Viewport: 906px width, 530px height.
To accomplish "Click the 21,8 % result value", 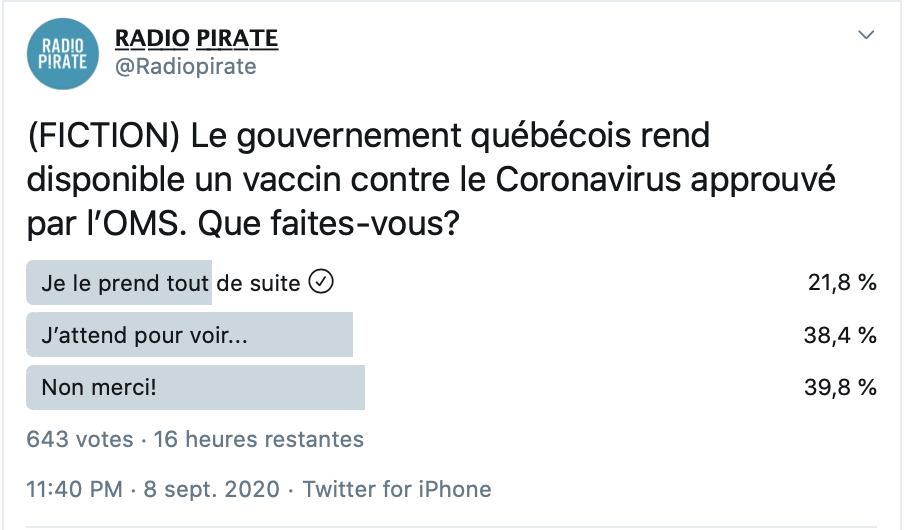I will pos(842,283).
